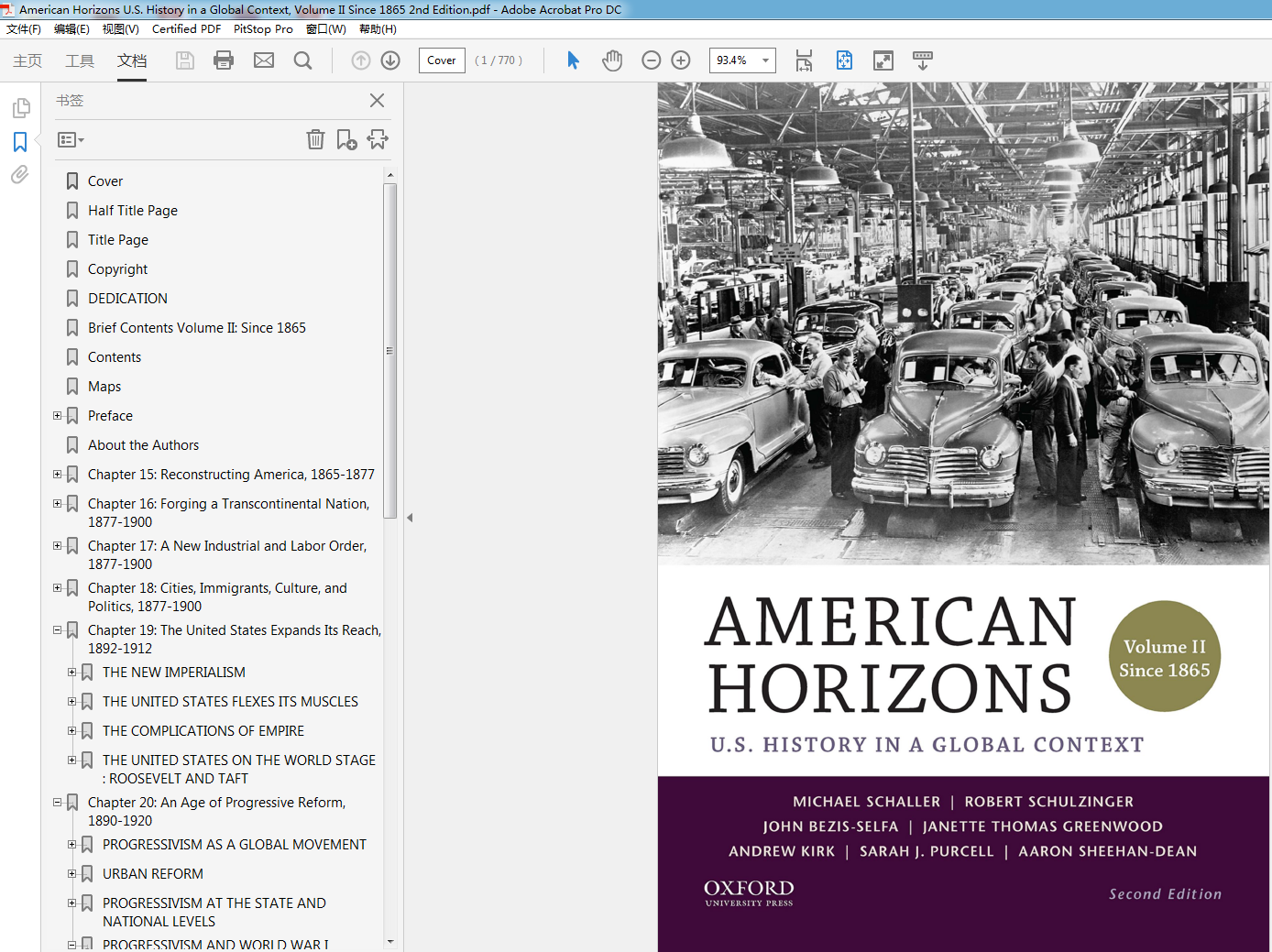1272x952 pixels.
Task: Go to the Contents bookmark
Action: pos(115,357)
